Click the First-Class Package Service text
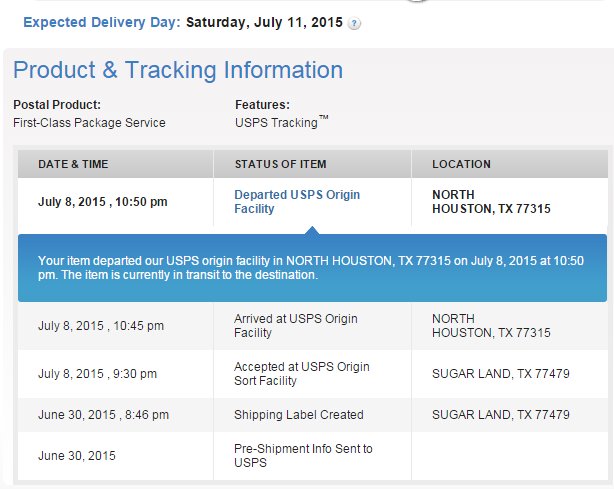The height and width of the screenshot is (489, 614). tap(89, 123)
